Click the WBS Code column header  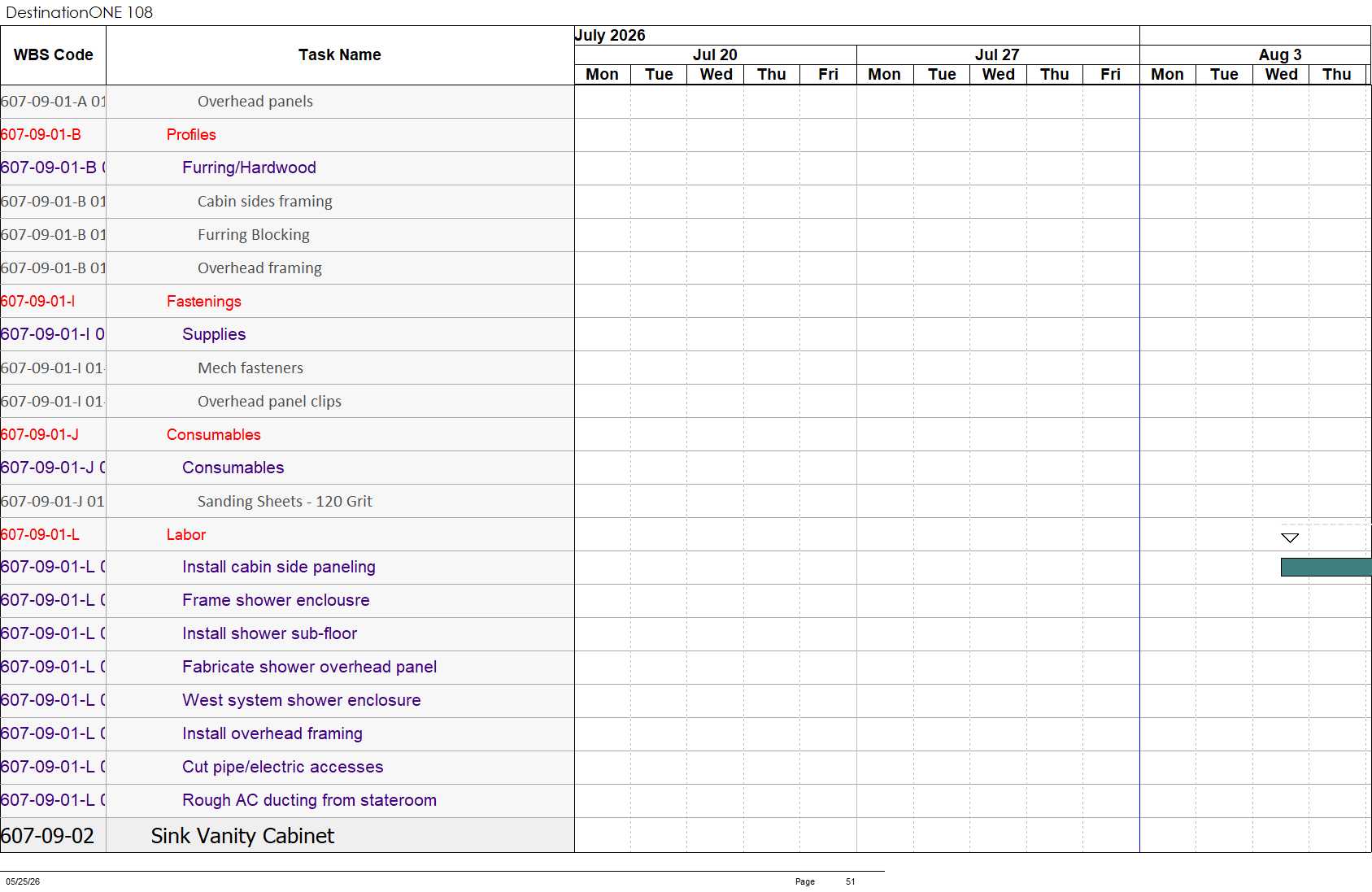pyautogui.click(x=54, y=55)
